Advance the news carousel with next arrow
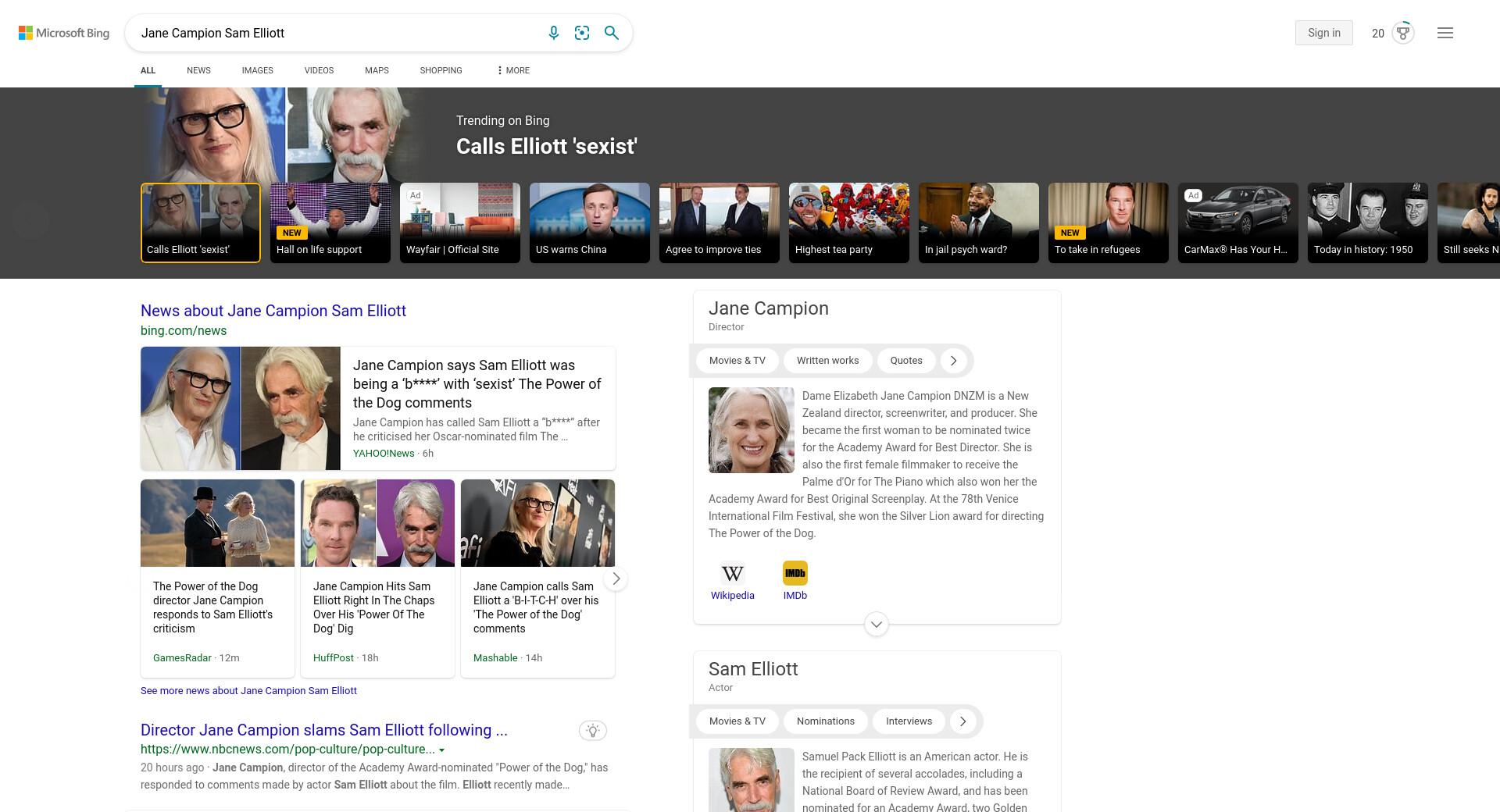This screenshot has width=1500, height=812. pyautogui.click(x=616, y=579)
